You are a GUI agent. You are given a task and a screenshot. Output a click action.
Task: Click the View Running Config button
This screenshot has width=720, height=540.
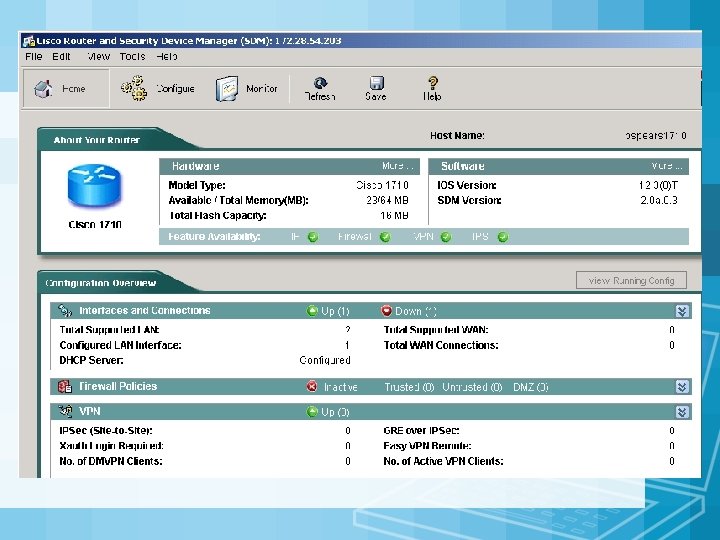coord(631,281)
